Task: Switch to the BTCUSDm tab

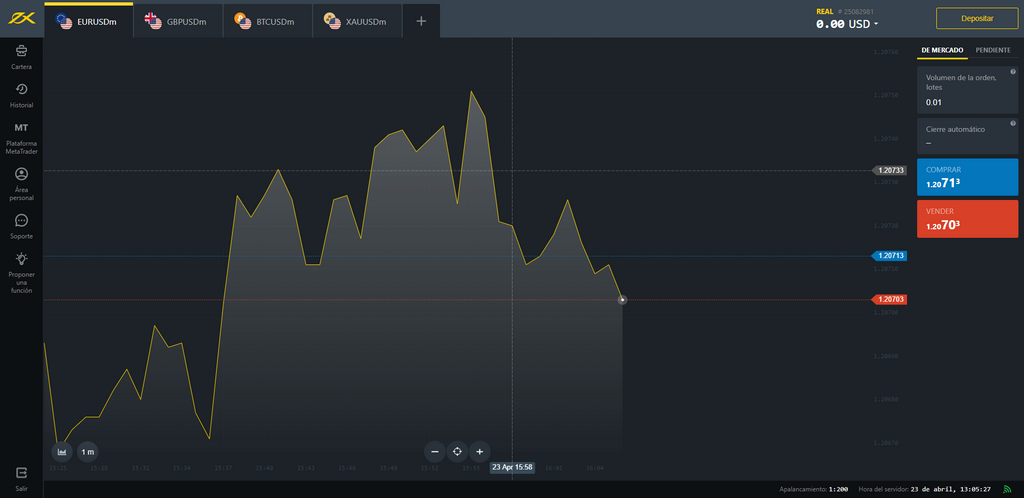Action: coord(268,21)
